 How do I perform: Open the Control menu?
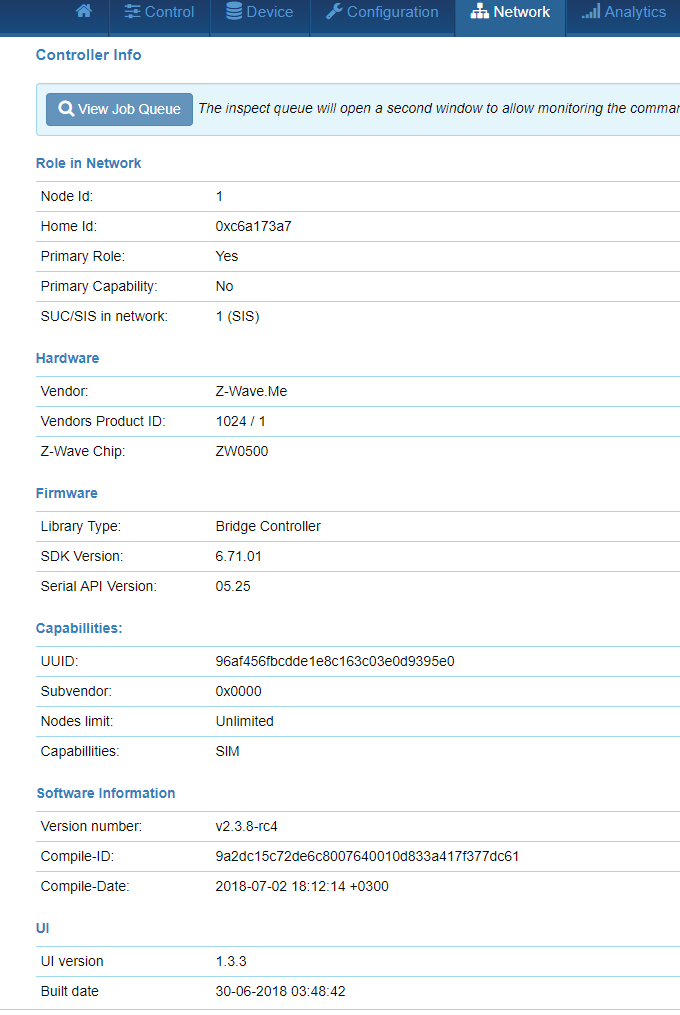coord(159,12)
